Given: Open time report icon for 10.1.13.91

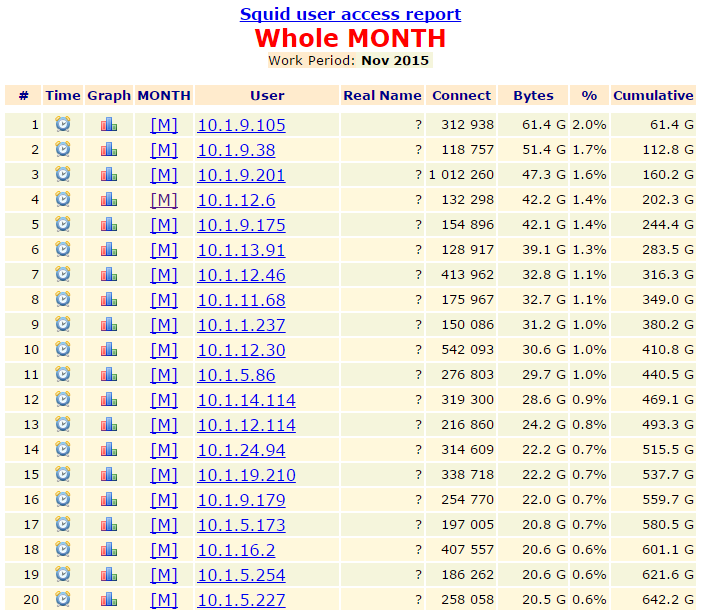Looking at the screenshot, I should (63, 249).
